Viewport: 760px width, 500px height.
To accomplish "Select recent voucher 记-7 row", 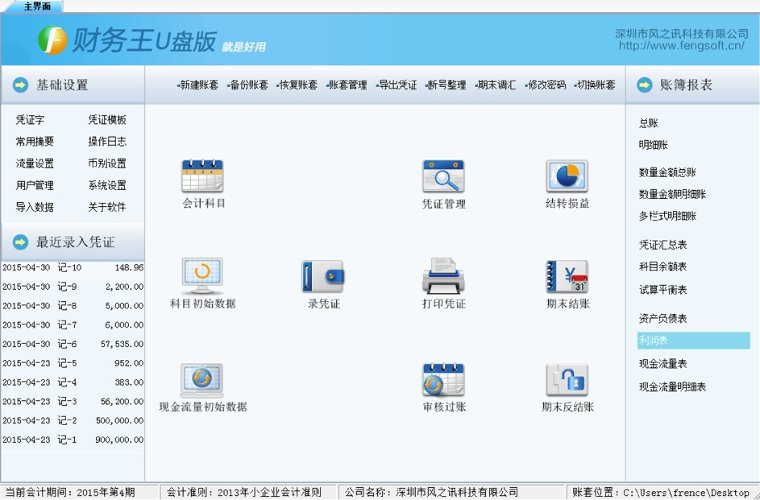I will 72,325.
